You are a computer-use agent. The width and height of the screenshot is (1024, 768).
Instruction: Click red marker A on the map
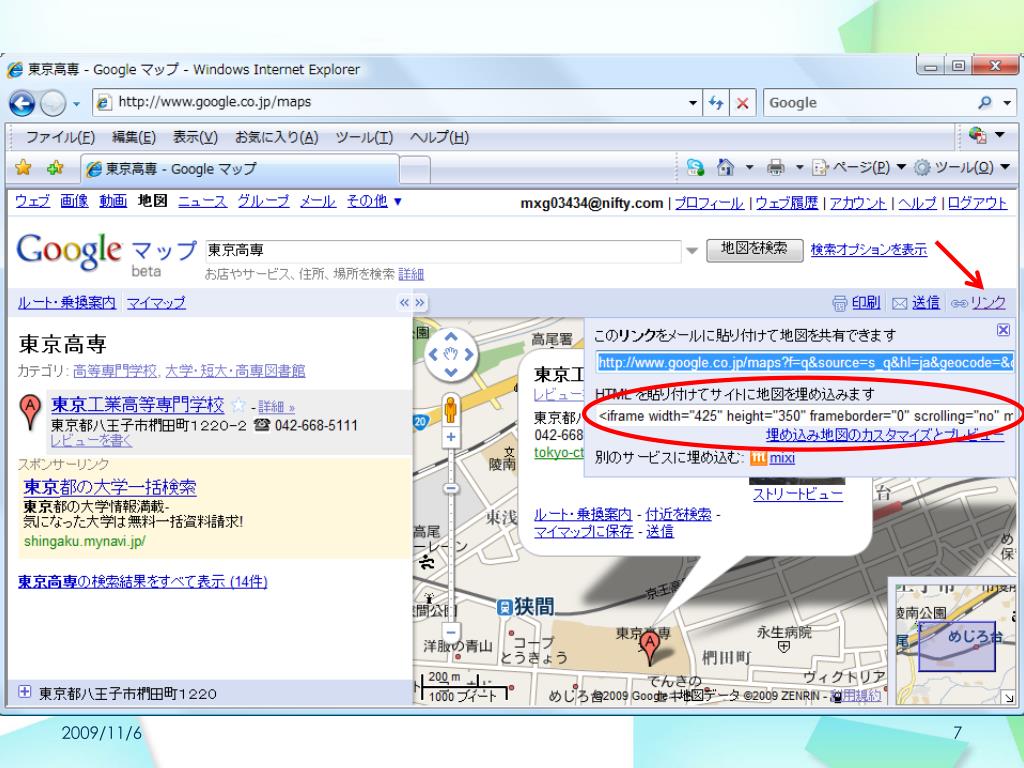[x=650, y=648]
